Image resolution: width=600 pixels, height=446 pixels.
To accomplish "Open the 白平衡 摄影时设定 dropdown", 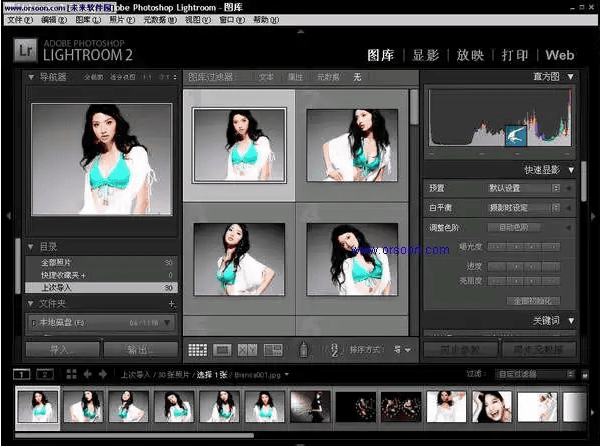I will (x=524, y=208).
